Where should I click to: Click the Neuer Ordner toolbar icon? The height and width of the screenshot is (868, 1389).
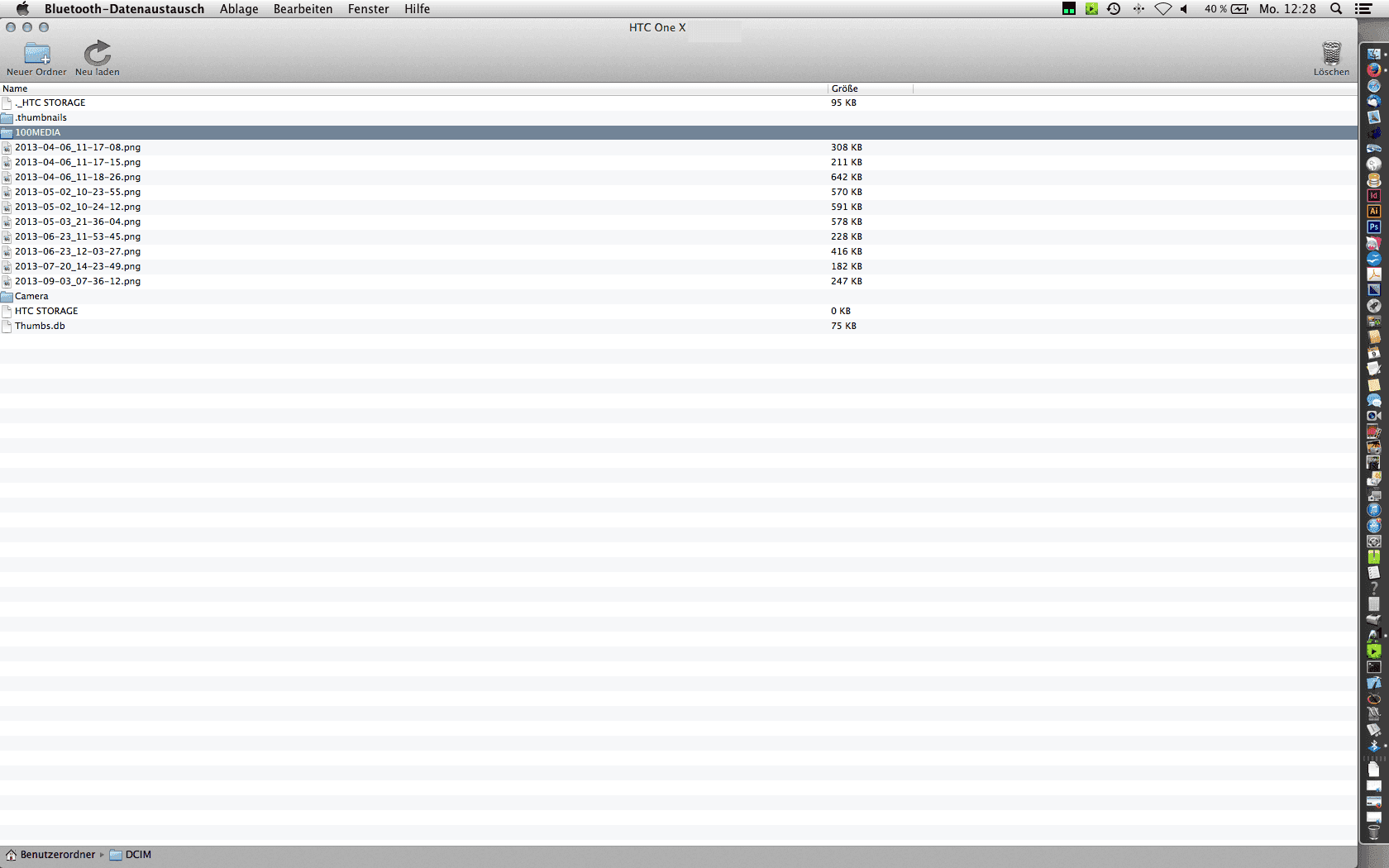36,54
